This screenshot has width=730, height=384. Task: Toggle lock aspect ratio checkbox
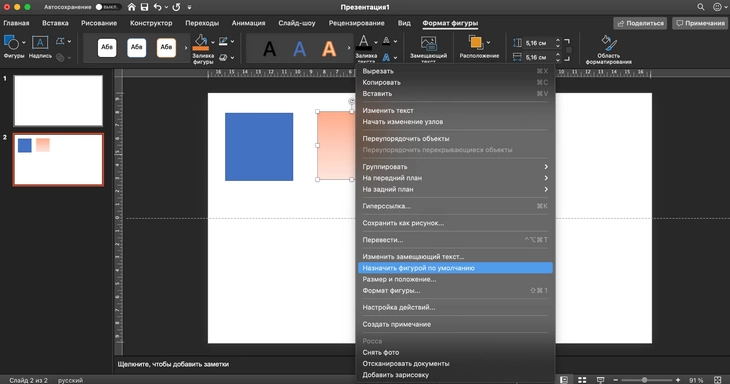[568, 50]
